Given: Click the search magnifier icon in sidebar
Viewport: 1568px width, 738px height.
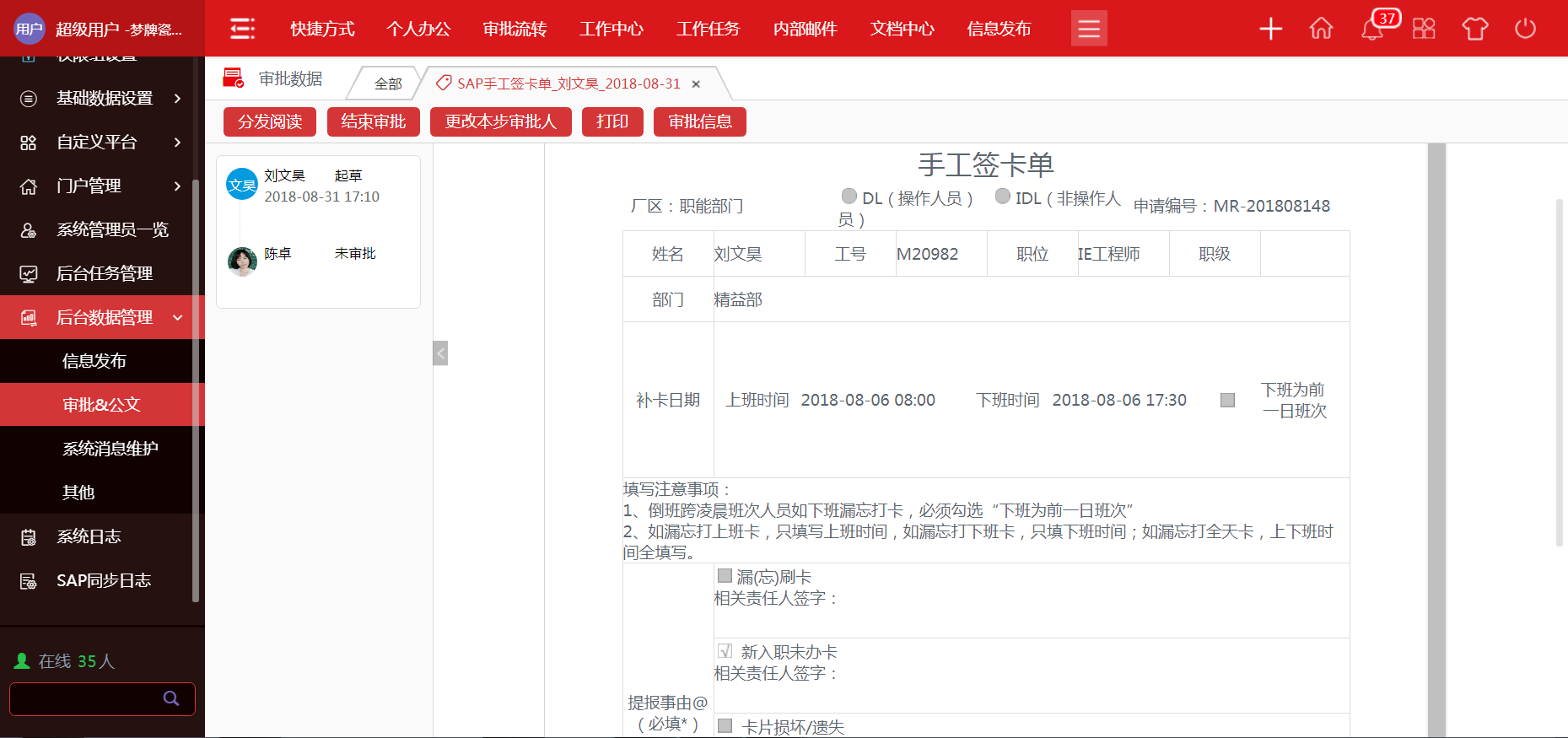Looking at the screenshot, I should (x=171, y=698).
